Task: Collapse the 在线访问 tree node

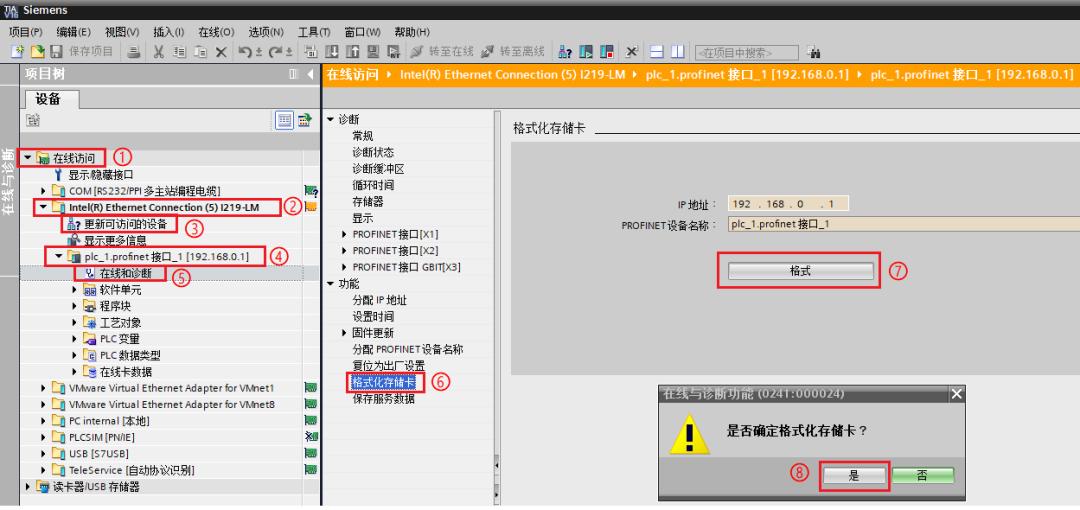Action: (28, 158)
